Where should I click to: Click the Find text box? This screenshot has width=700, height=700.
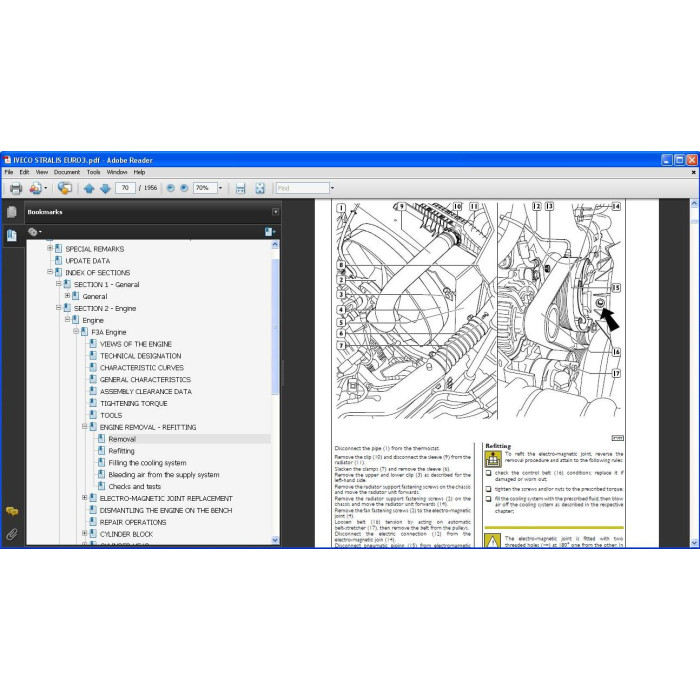click(303, 188)
